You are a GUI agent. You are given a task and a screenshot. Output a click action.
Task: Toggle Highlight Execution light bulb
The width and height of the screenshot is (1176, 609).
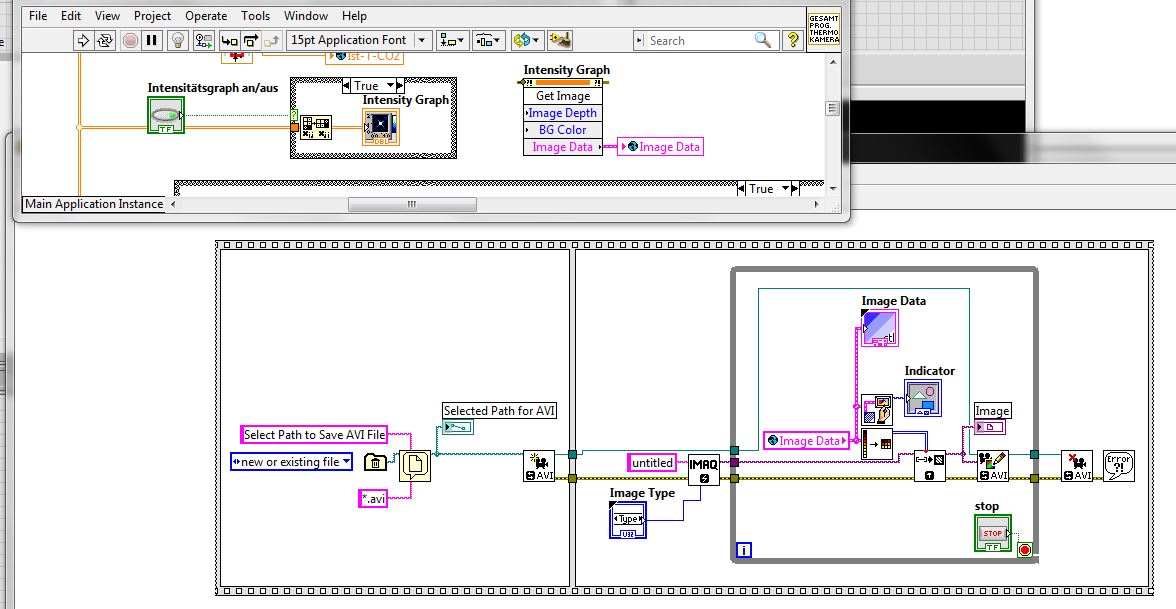point(178,40)
